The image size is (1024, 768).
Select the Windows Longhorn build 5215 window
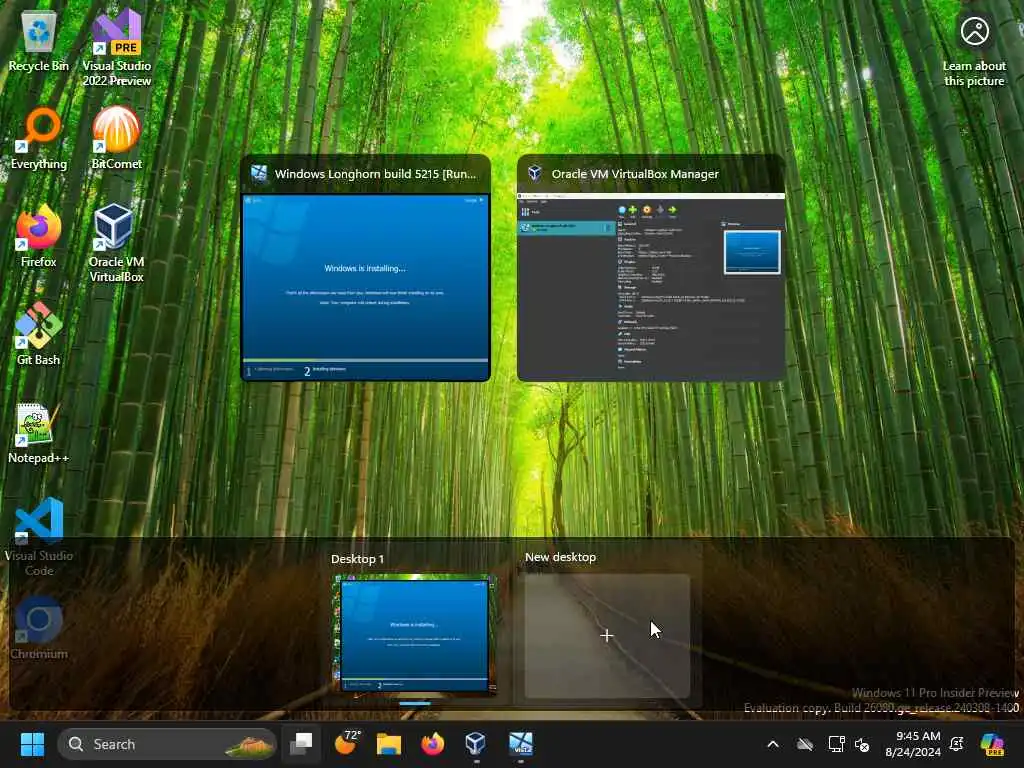(x=366, y=268)
